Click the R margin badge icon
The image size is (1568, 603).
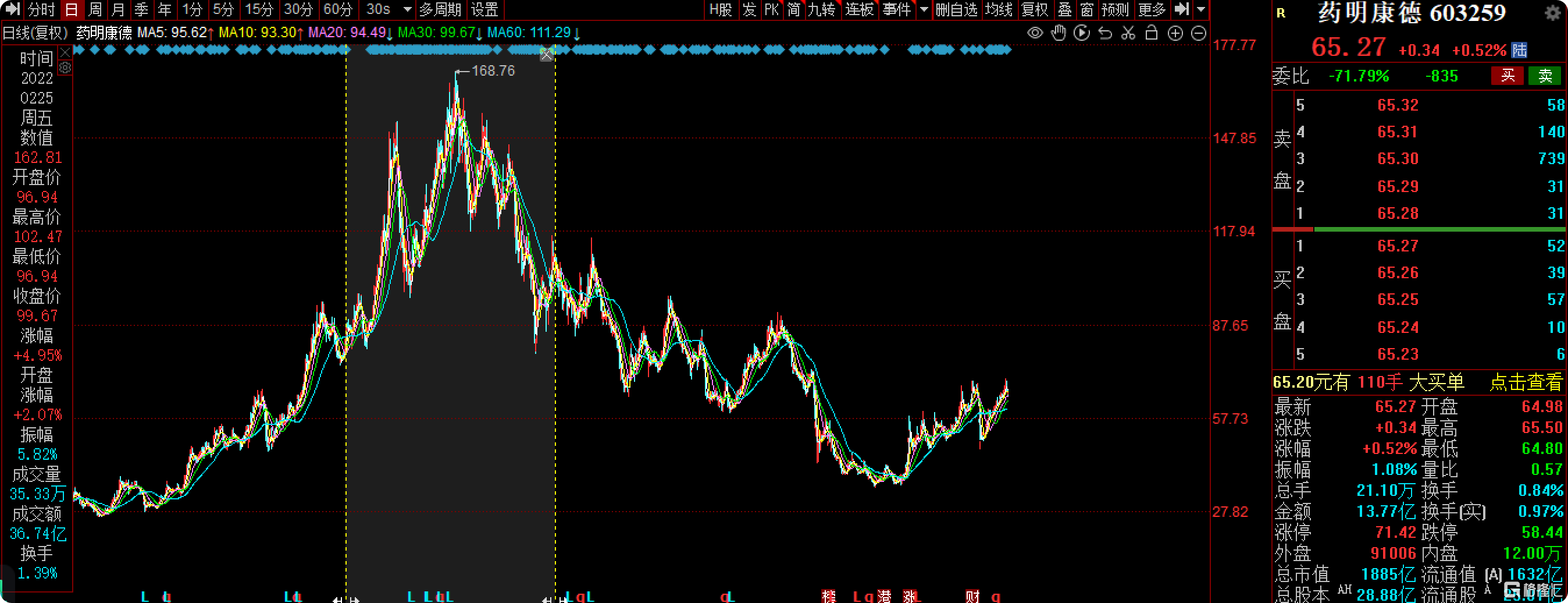(x=1281, y=13)
